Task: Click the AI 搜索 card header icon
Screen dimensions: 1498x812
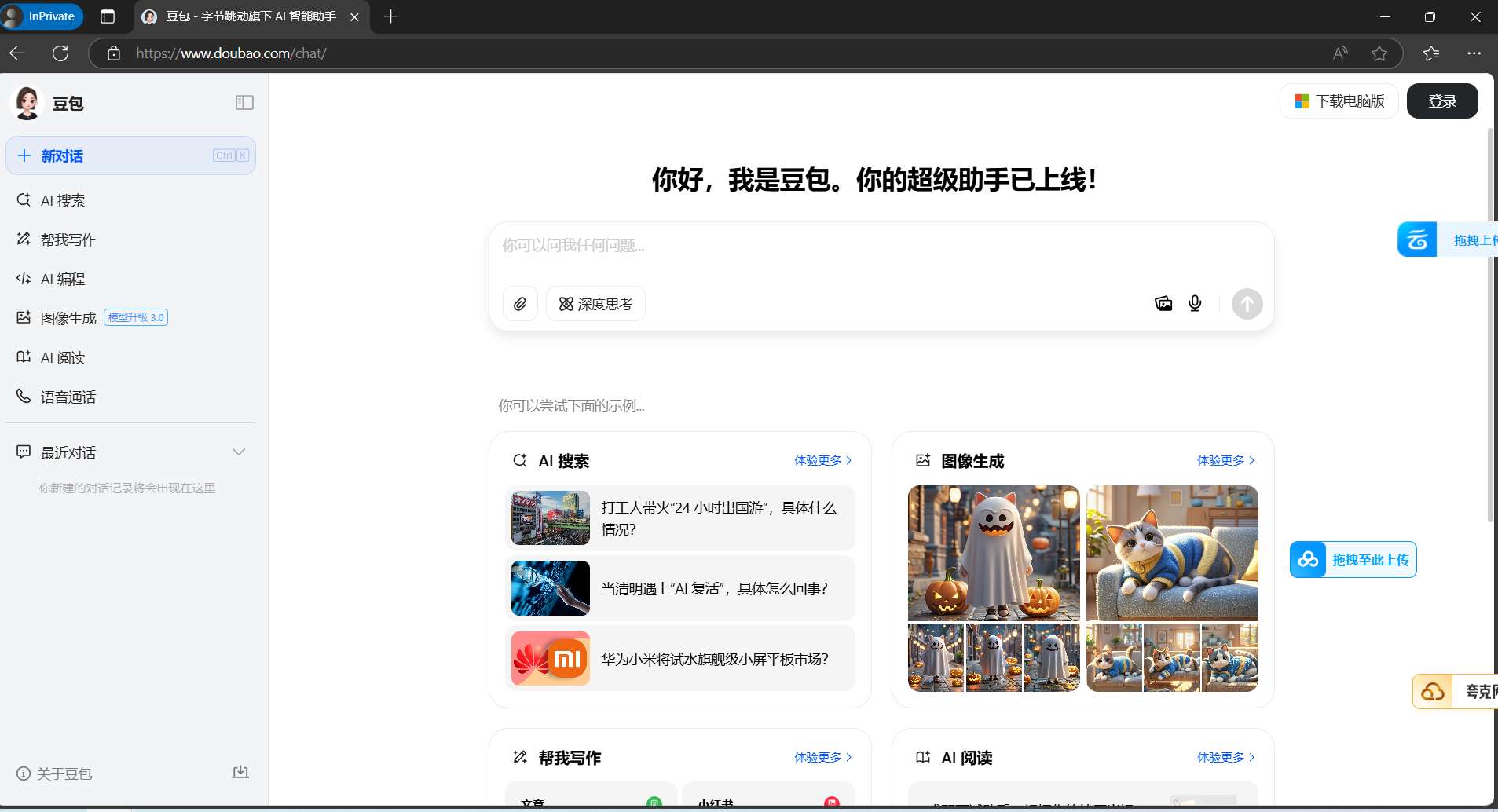Action: (520, 460)
